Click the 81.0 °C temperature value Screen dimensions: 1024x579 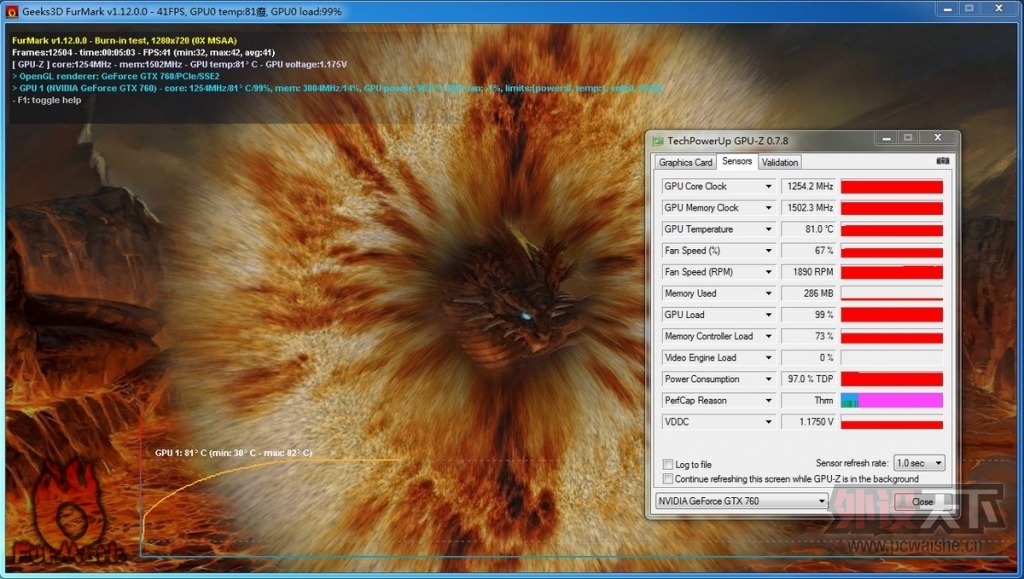(808, 230)
